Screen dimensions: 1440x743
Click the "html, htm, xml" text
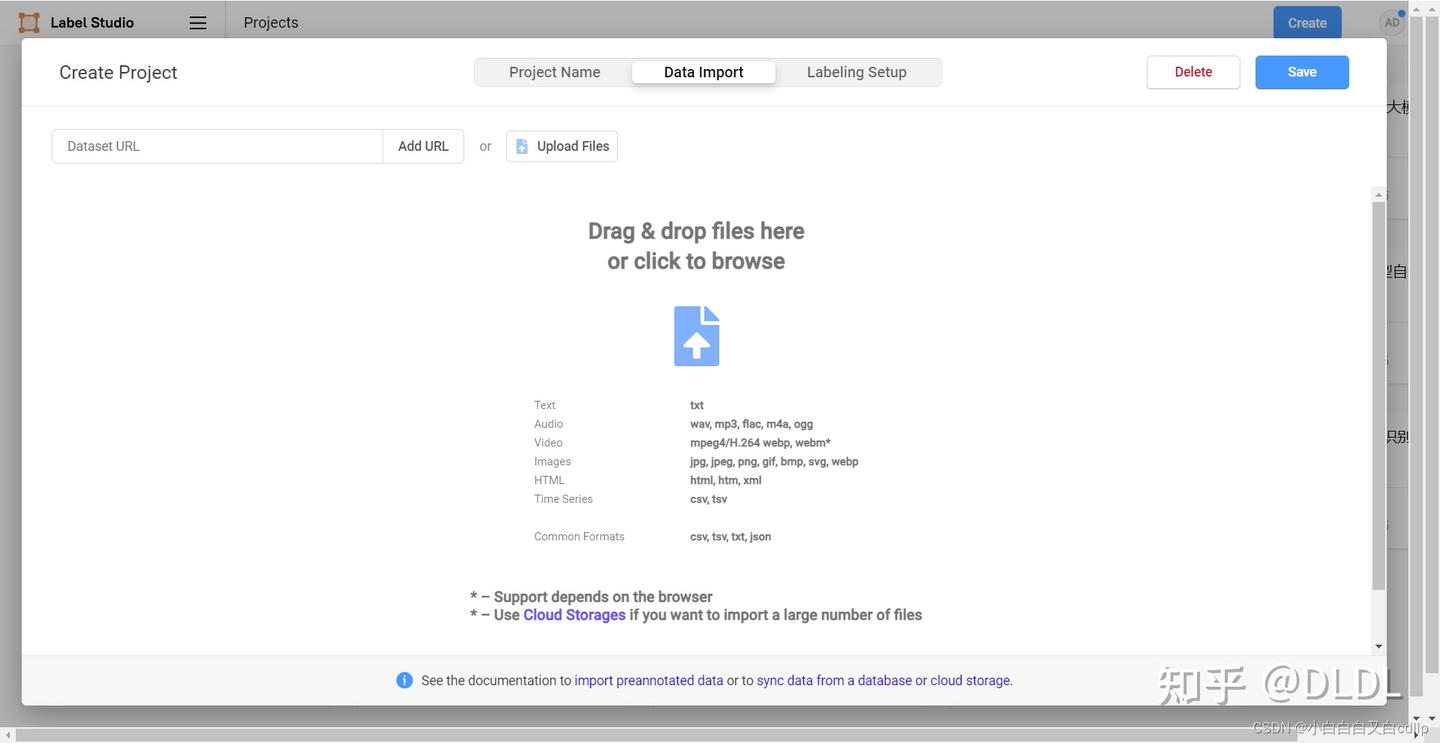click(x=725, y=480)
